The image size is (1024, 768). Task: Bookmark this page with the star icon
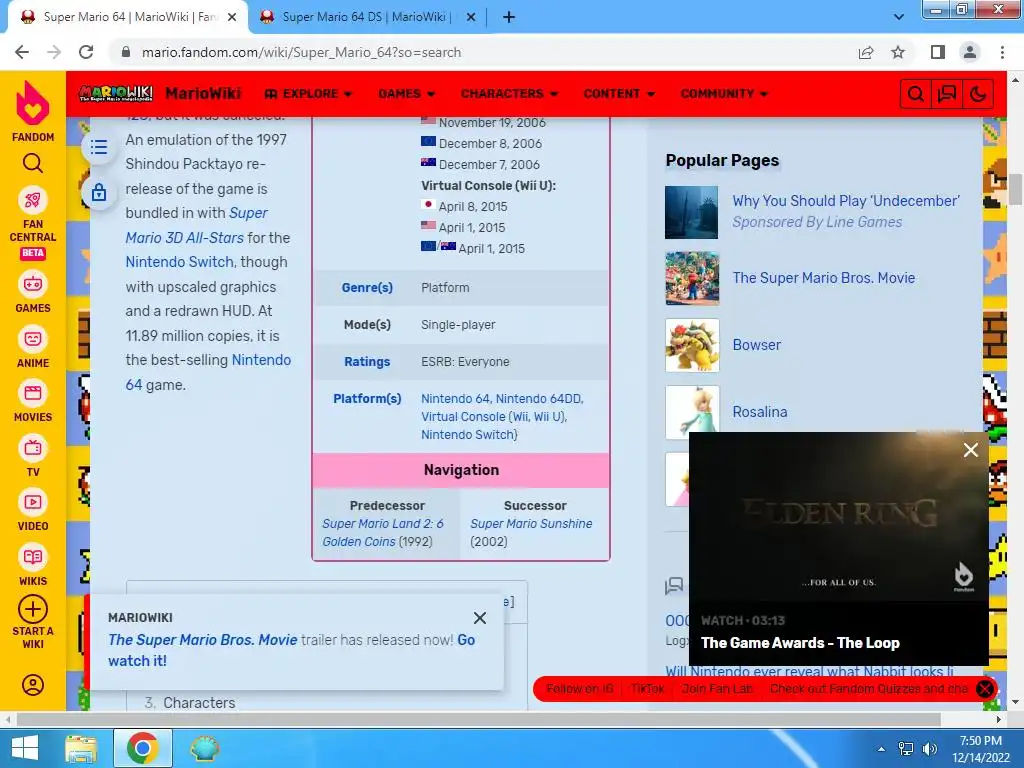click(x=898, y=52)
